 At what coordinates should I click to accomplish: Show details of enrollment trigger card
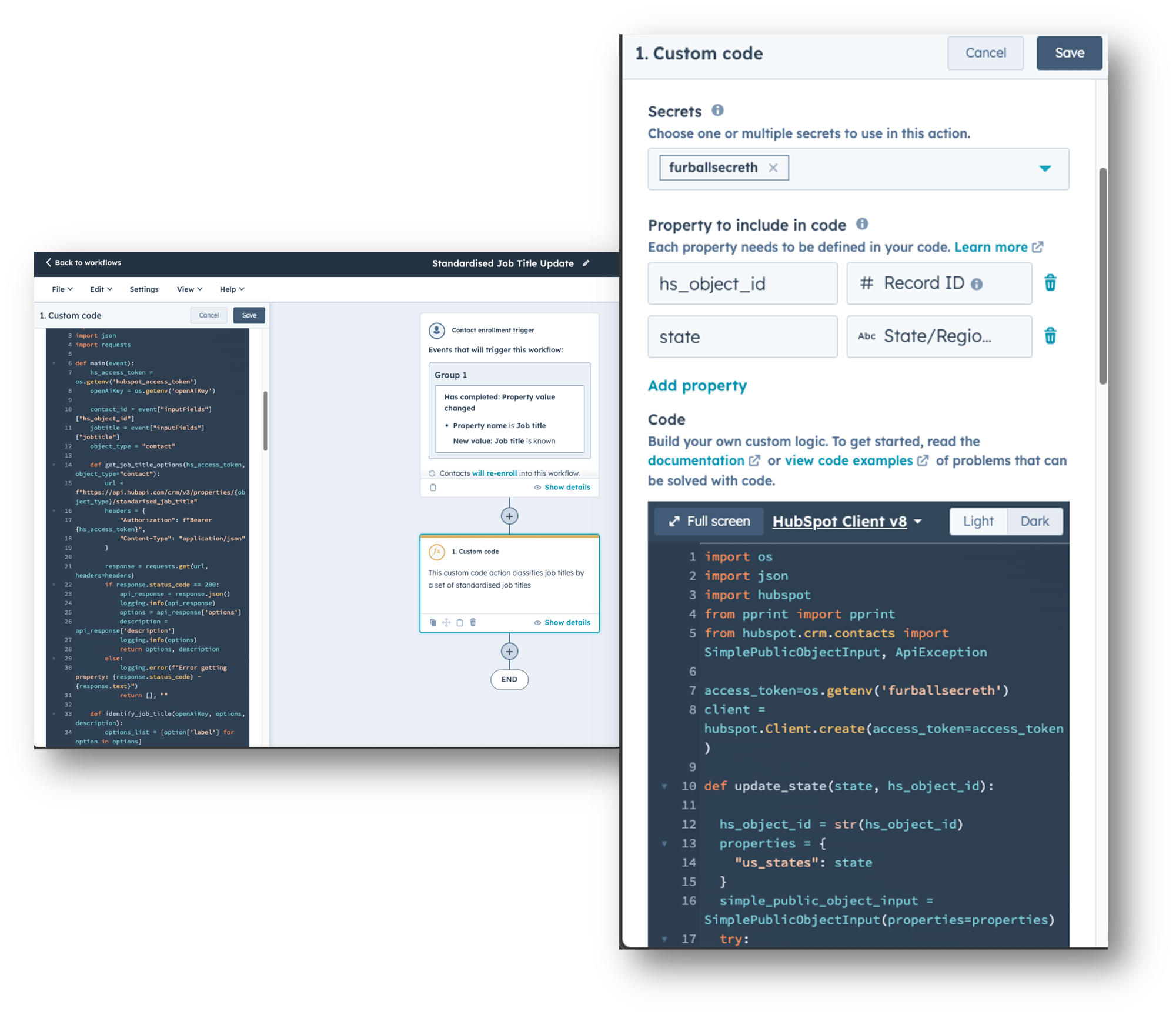pyautogui.click(x=562, y=487)
